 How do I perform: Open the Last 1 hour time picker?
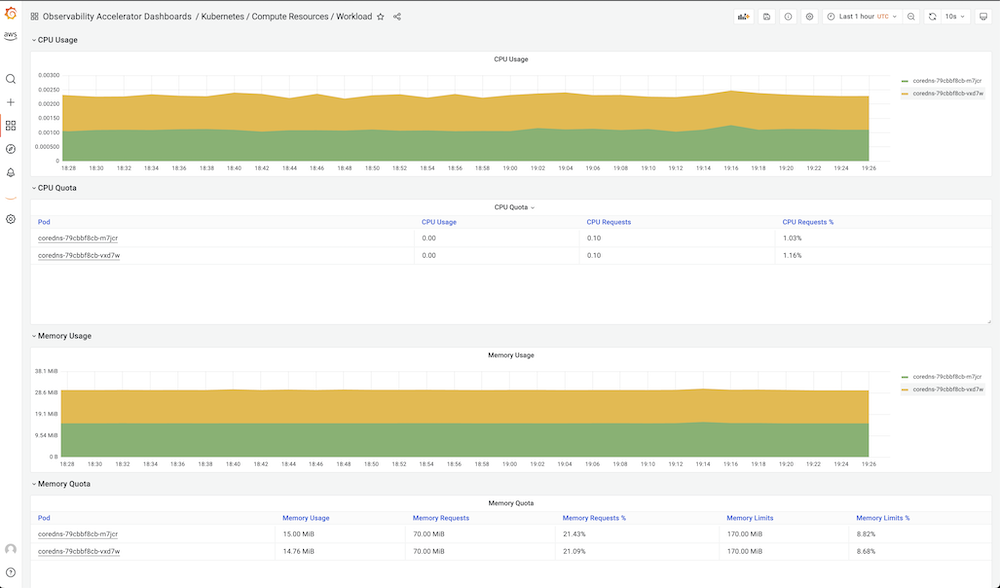[861, 17]
